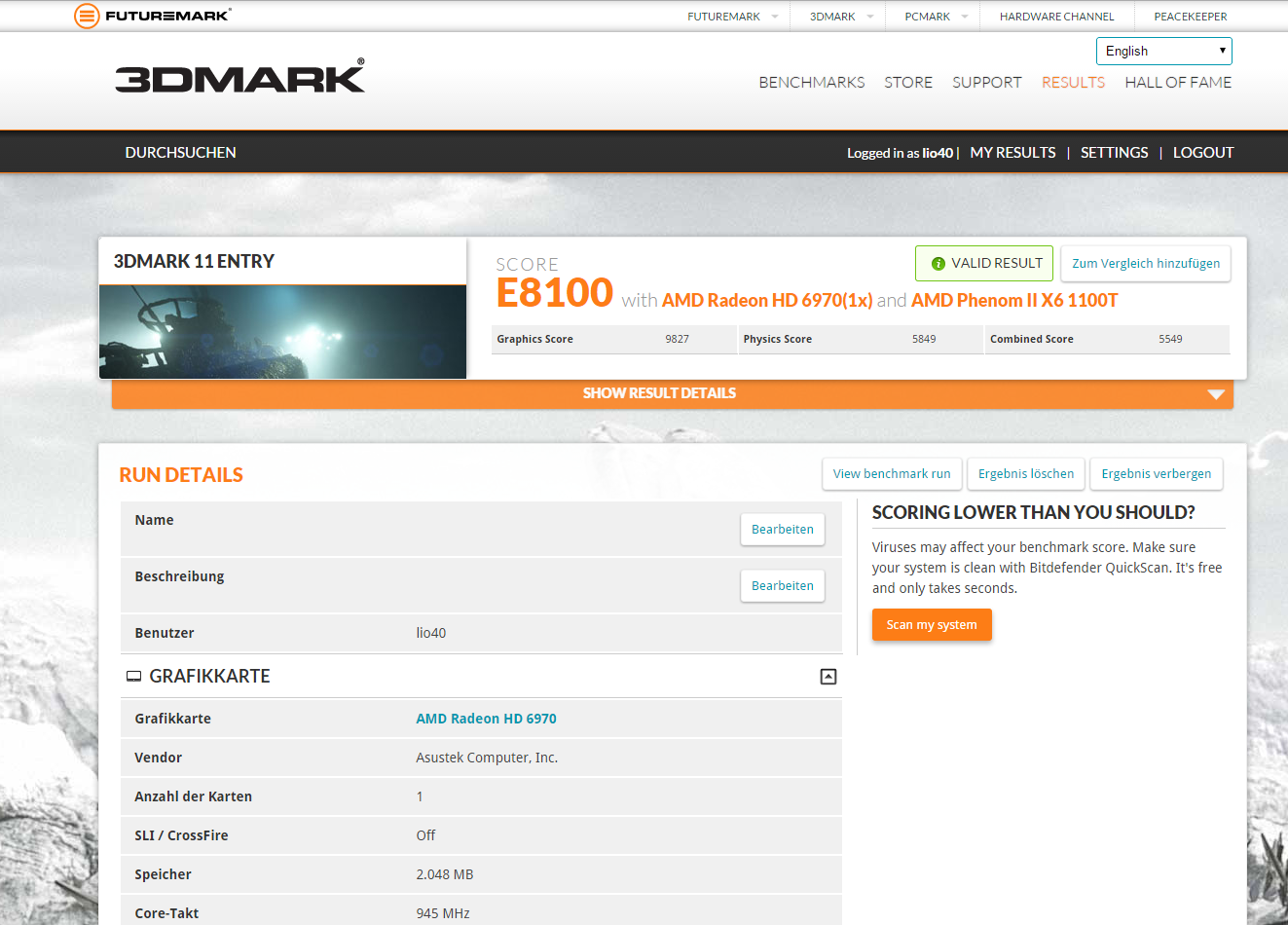The height and width of the screenshot is (925, 1288).
Task: Click the 3DMark 11 Entry title
Action: coord(194,261)
